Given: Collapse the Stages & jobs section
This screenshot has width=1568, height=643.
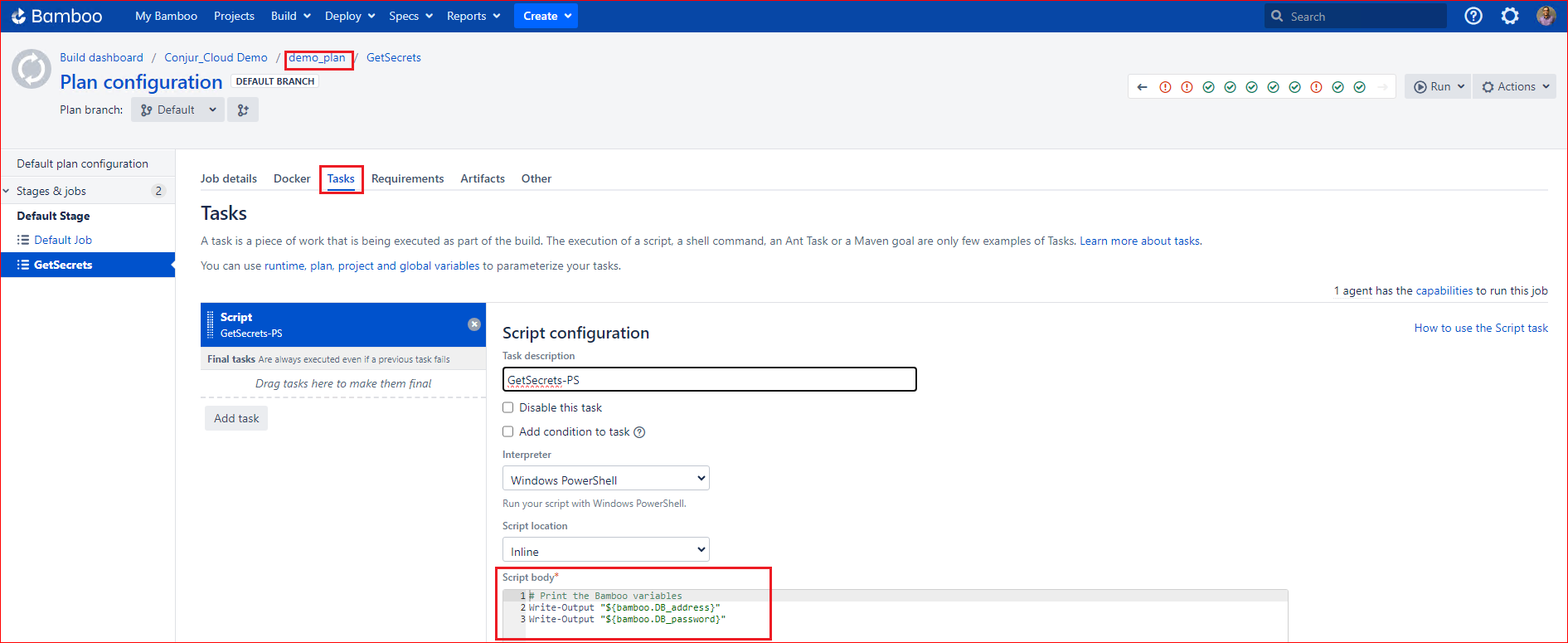Looking at the screenshot, I should 7,191.
